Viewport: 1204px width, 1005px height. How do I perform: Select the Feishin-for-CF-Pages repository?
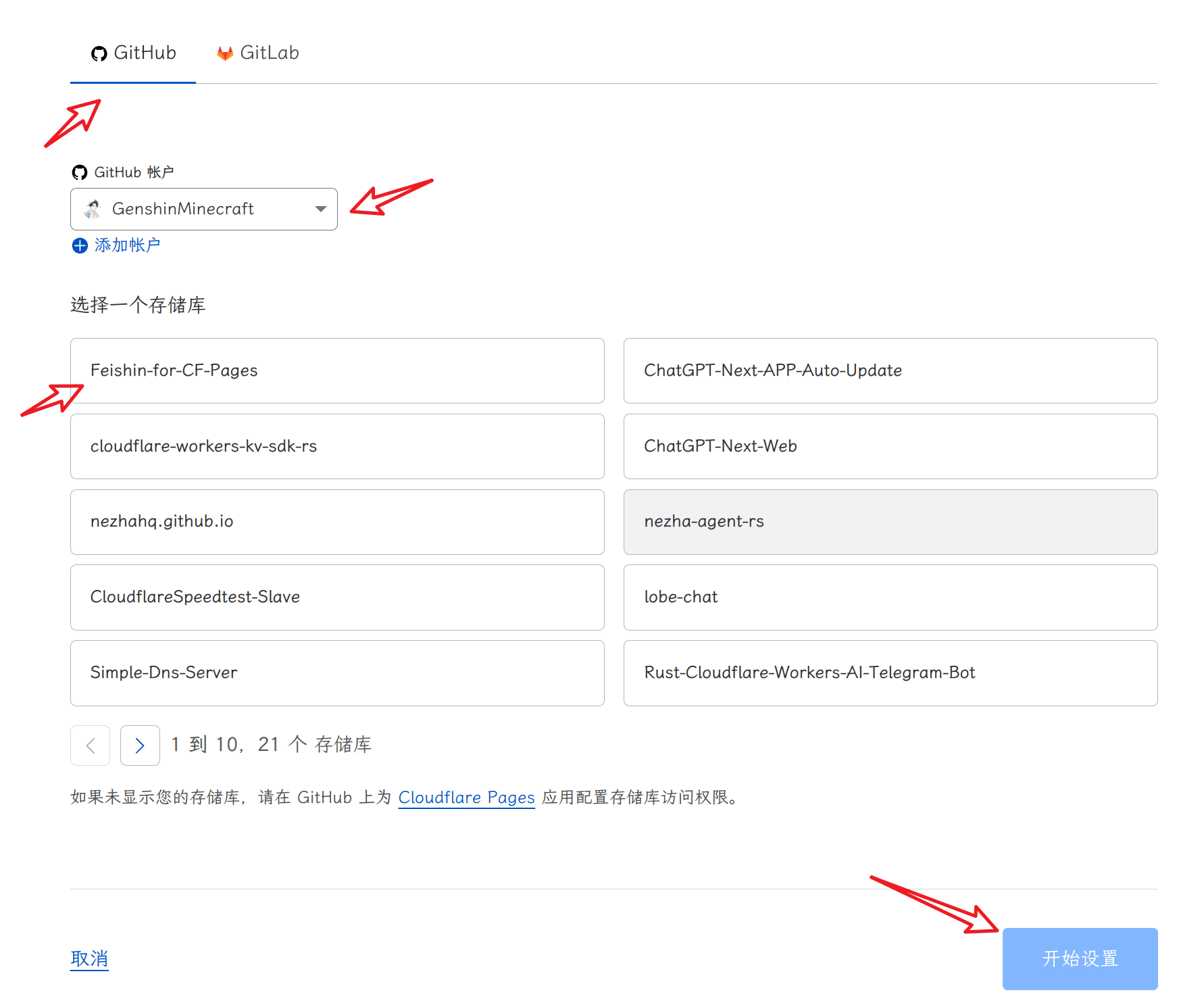click(x=337, y=371)
